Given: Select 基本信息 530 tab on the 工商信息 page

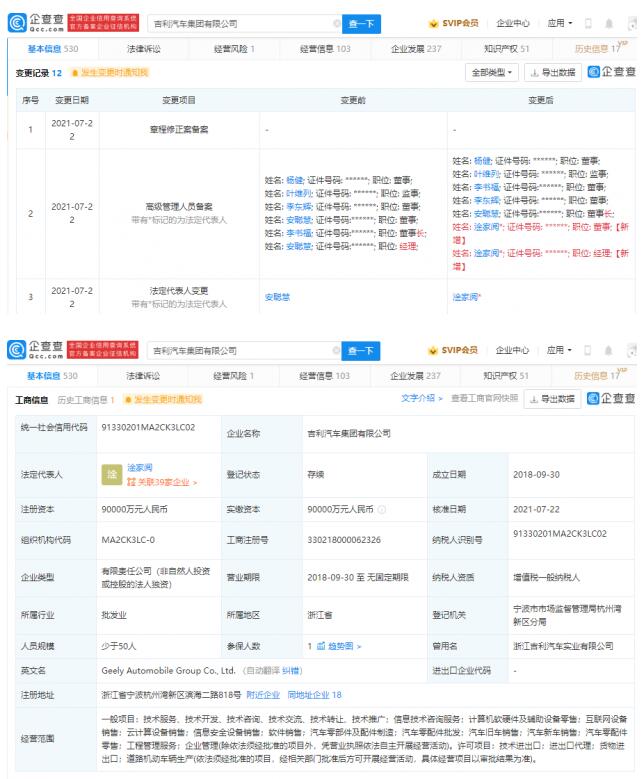Looking at the screenshot, I should [52, 376].
